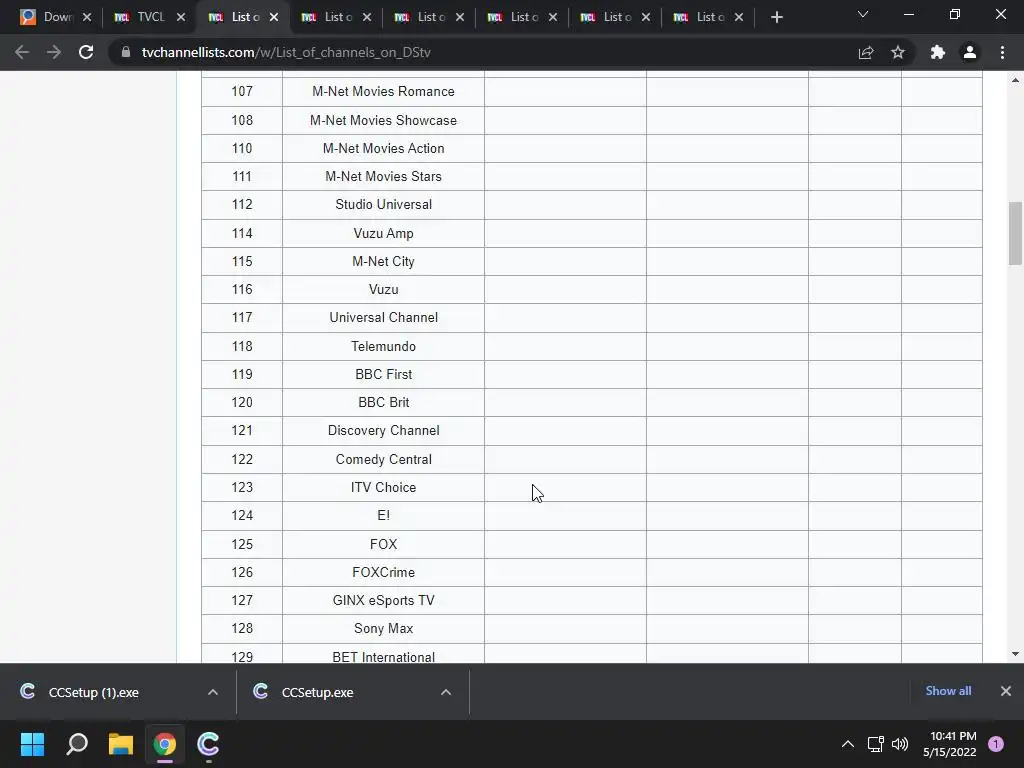Click the CCleaner taskbar icon
1024x768 pixels.
point(208,744)
